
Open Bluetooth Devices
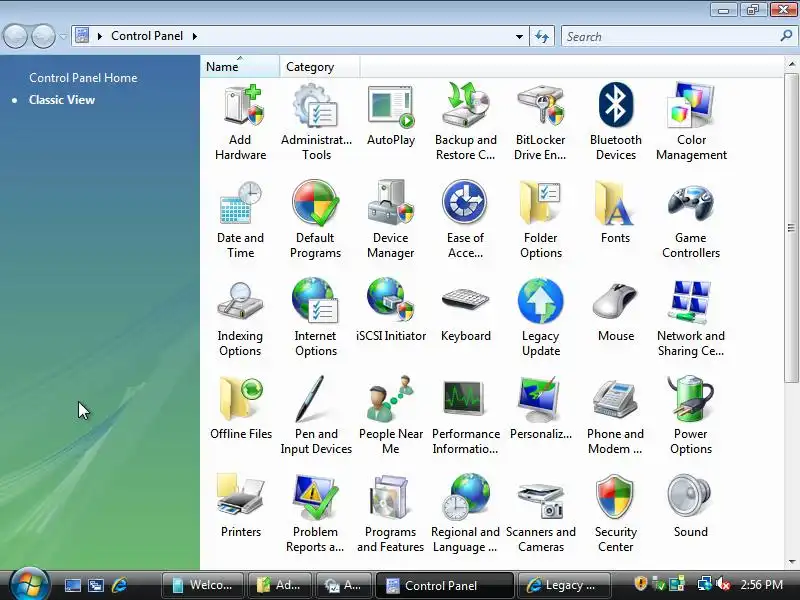pyautogui.click(x=616, y=122)
